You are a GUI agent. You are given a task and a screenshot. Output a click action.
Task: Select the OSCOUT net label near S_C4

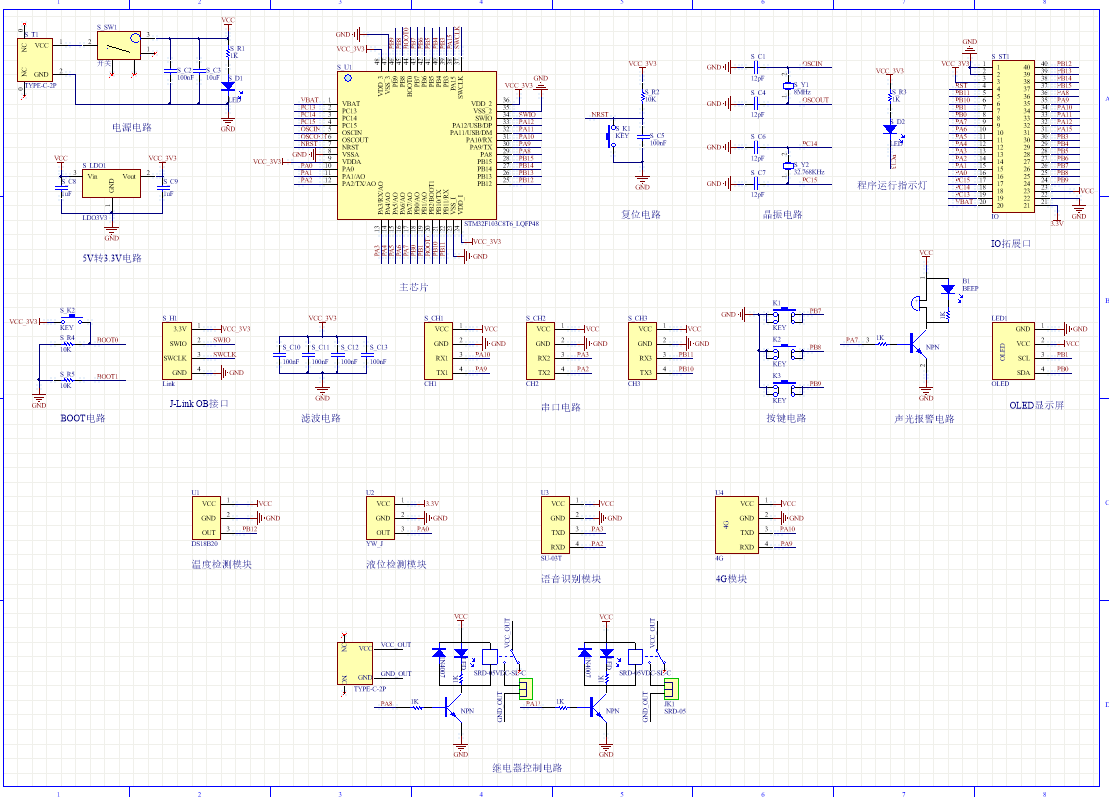click(815, 100)
